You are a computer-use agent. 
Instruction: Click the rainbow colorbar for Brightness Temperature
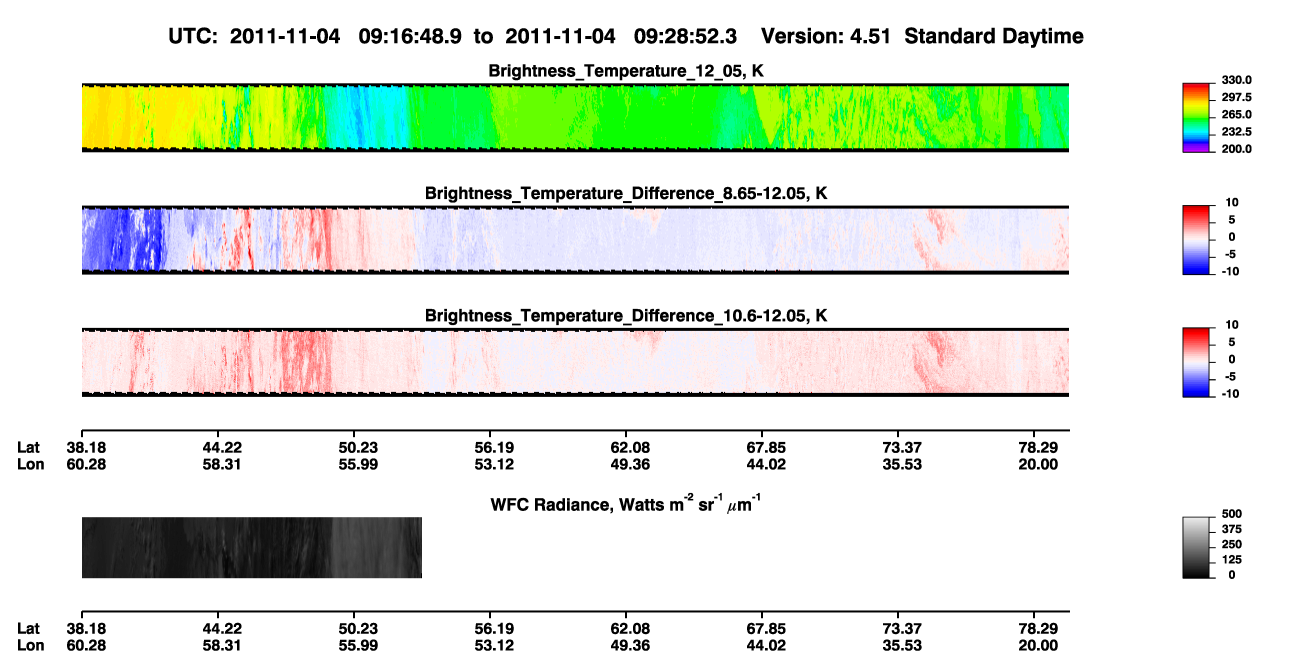[x=1198, y=116]
